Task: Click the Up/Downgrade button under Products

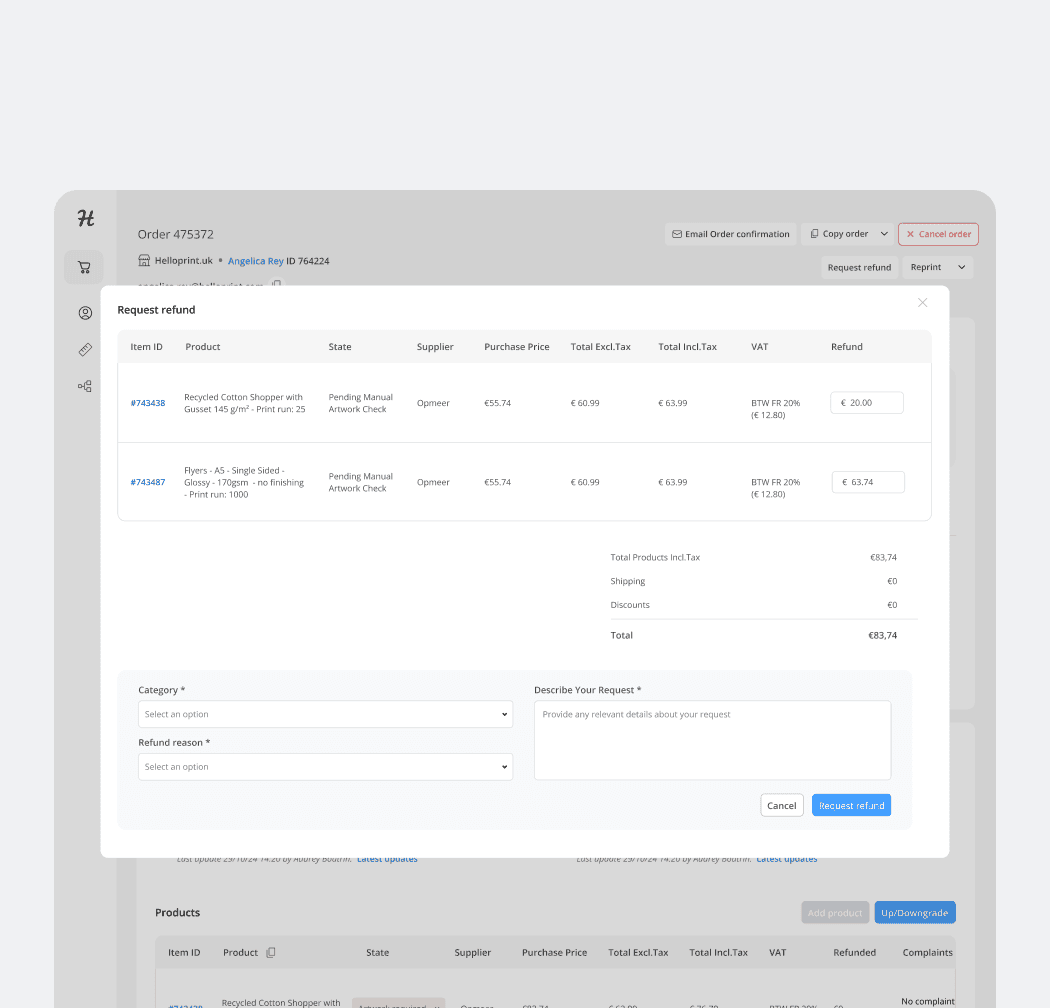Action: pos(914,912)
